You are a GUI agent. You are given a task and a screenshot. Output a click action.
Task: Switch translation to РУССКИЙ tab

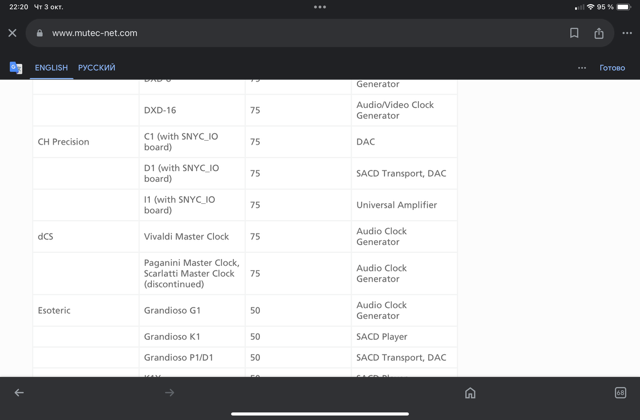[97, 68]
